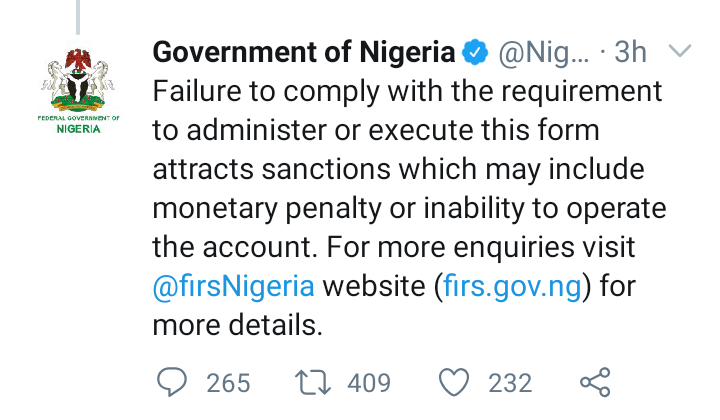Open the @firsNigeria mention link

point(233,287)
